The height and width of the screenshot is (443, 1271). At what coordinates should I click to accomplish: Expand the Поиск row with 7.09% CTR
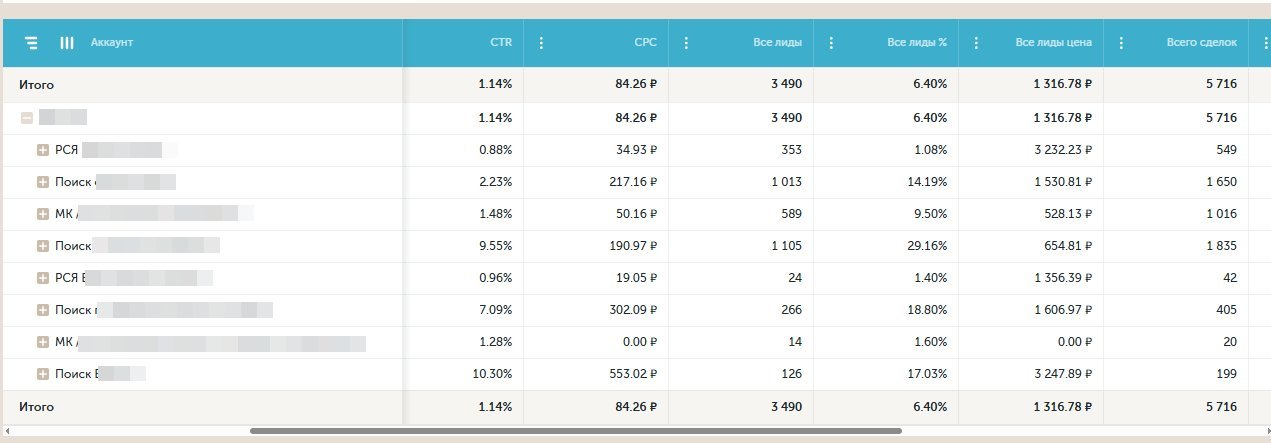[x=43, y=310]
